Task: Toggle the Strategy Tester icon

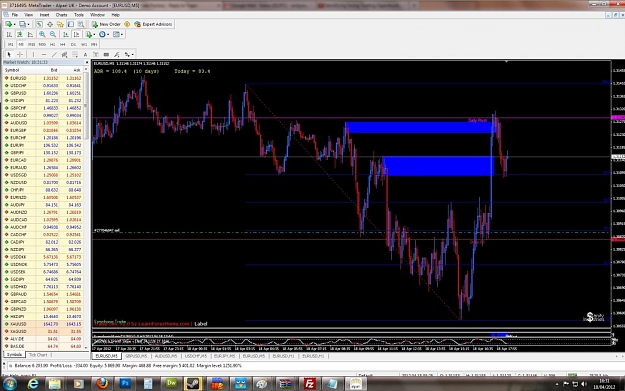Action: (81, 24)
